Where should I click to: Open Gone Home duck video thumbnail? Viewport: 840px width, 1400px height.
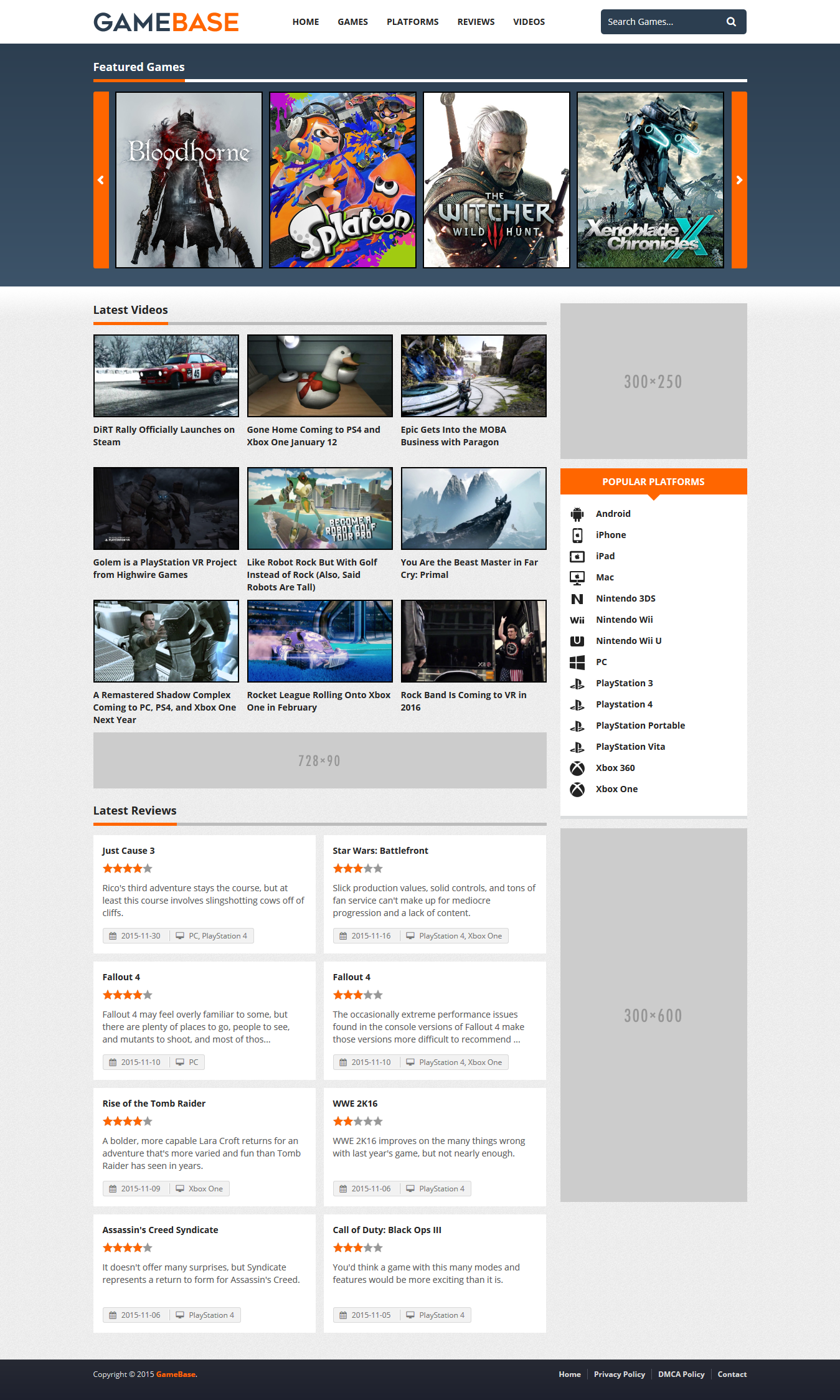[320, 376]
